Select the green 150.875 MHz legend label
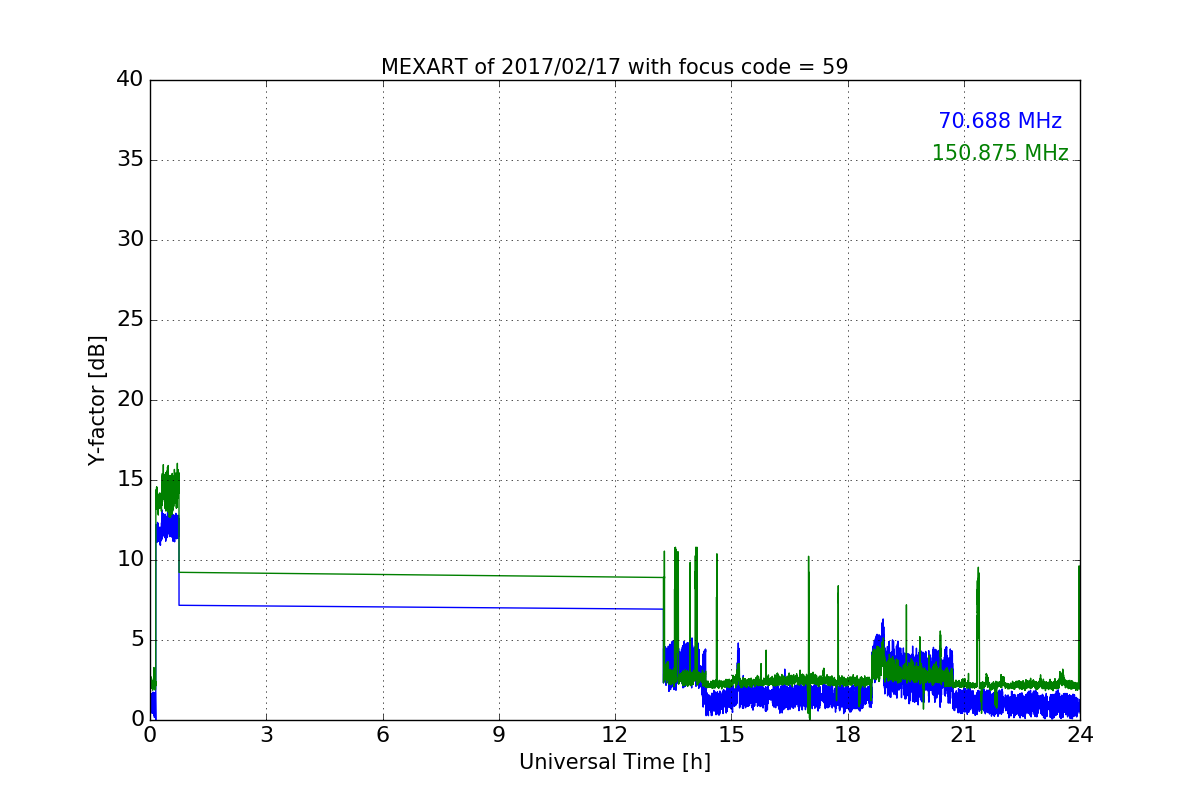The image size is (1200, 800). click(1000, 153)
